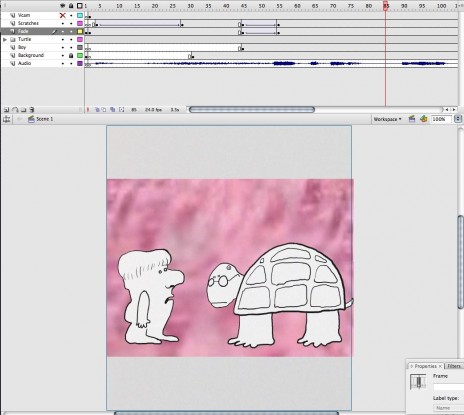Screen dimensions: 464x415
Task: Open the zoom percentage stepper
Action: click(459, 119)
